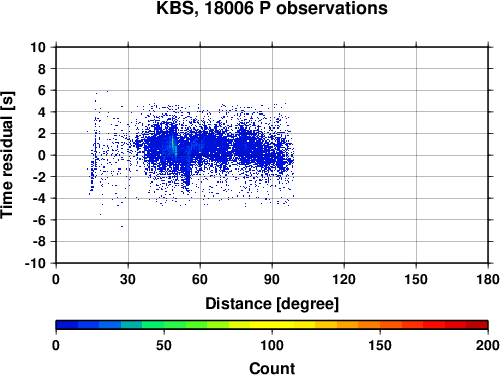Click the x-axis tick label 90
This screenshot has width=500, height=375.
click(x=272, y=279)
